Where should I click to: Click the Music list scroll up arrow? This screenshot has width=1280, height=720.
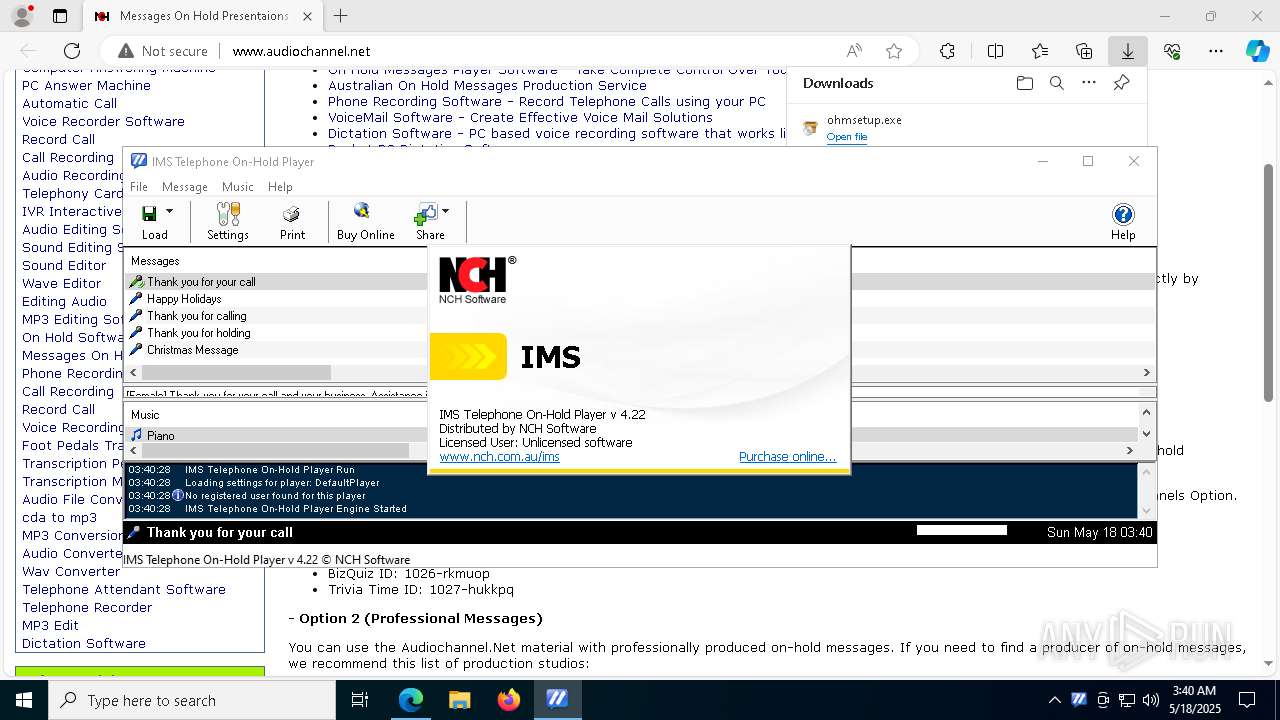tap(1146, 412)
